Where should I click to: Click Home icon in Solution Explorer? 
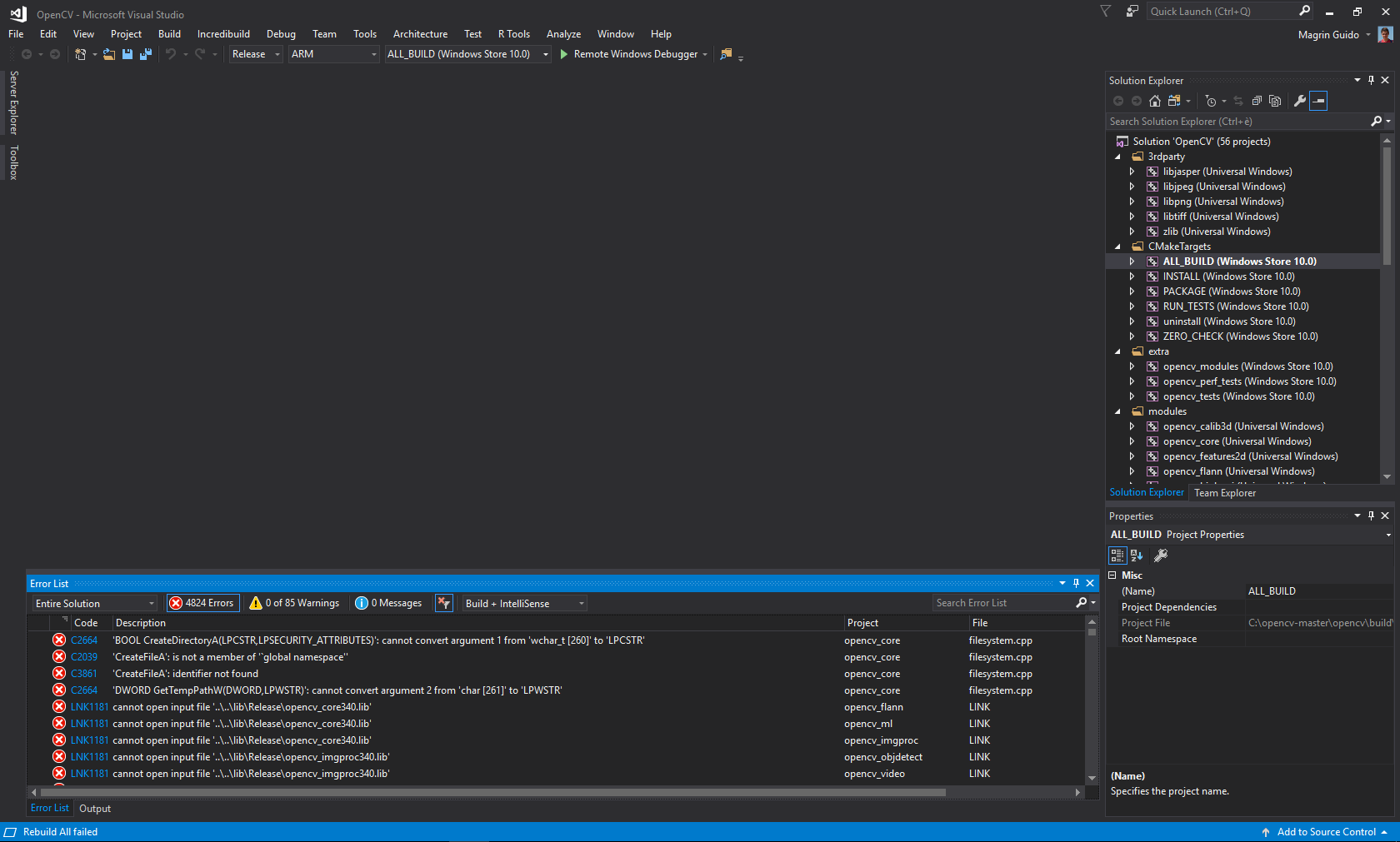click(1155, 101)
